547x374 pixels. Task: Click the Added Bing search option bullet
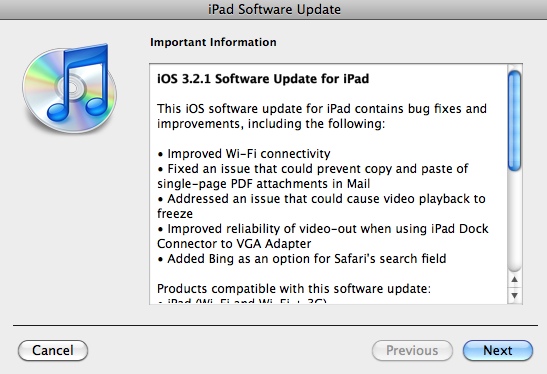coord(302,259)
